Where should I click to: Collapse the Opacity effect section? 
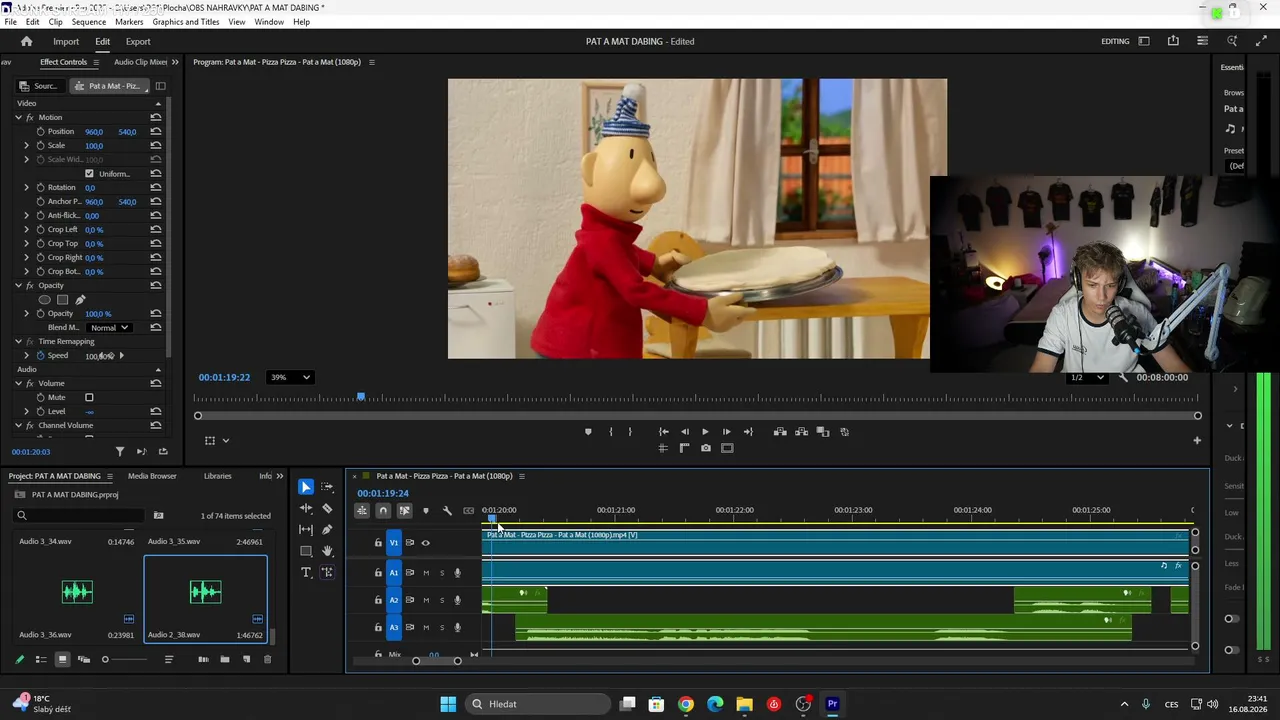point(18,285)
